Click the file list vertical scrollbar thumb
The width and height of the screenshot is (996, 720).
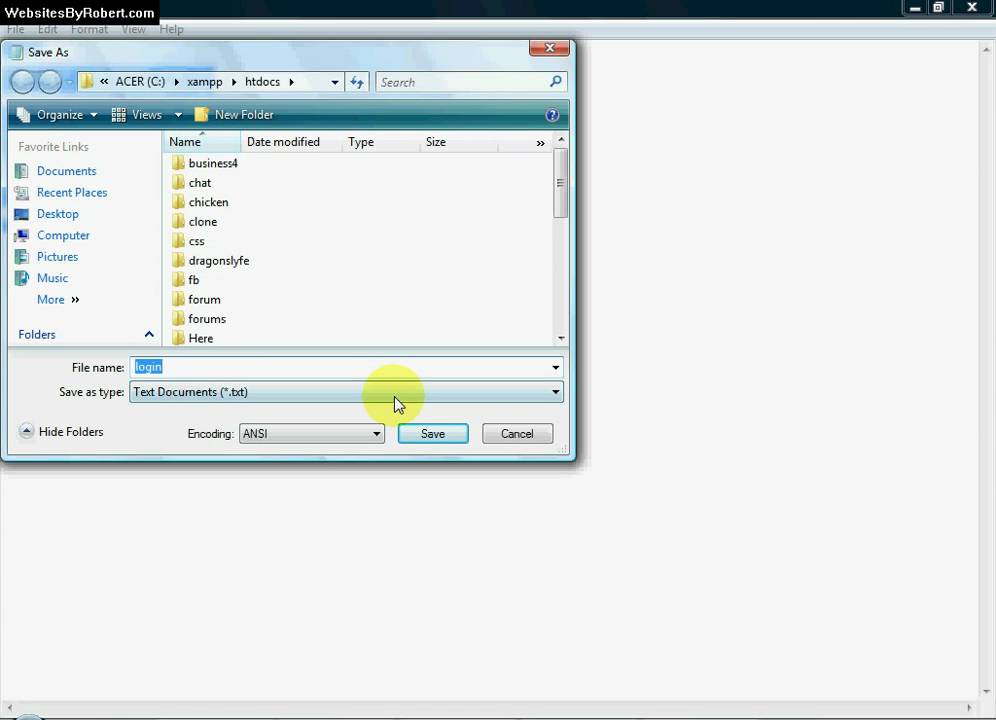tap(560, 183)
